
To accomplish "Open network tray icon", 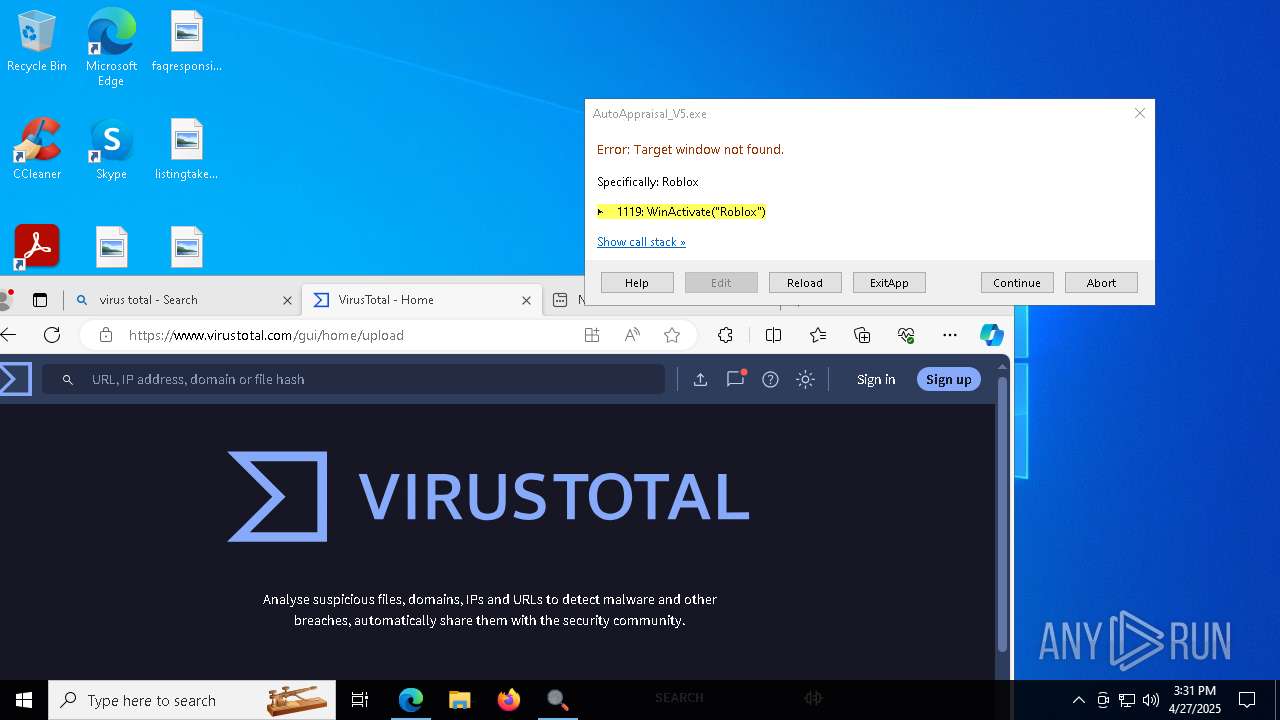I will point(1127,700).
